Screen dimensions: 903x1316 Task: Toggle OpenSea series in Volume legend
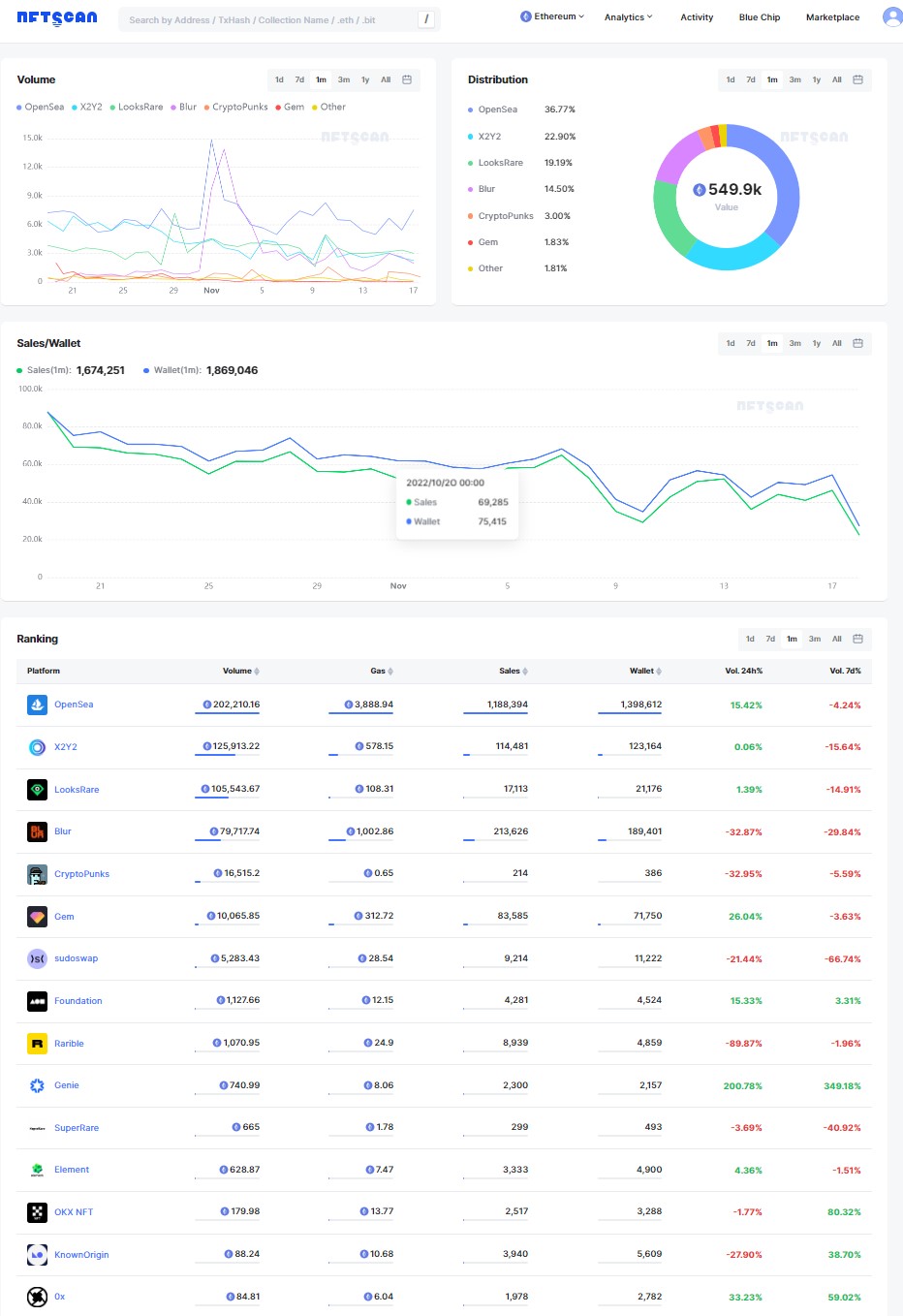[x=40, y=108]
